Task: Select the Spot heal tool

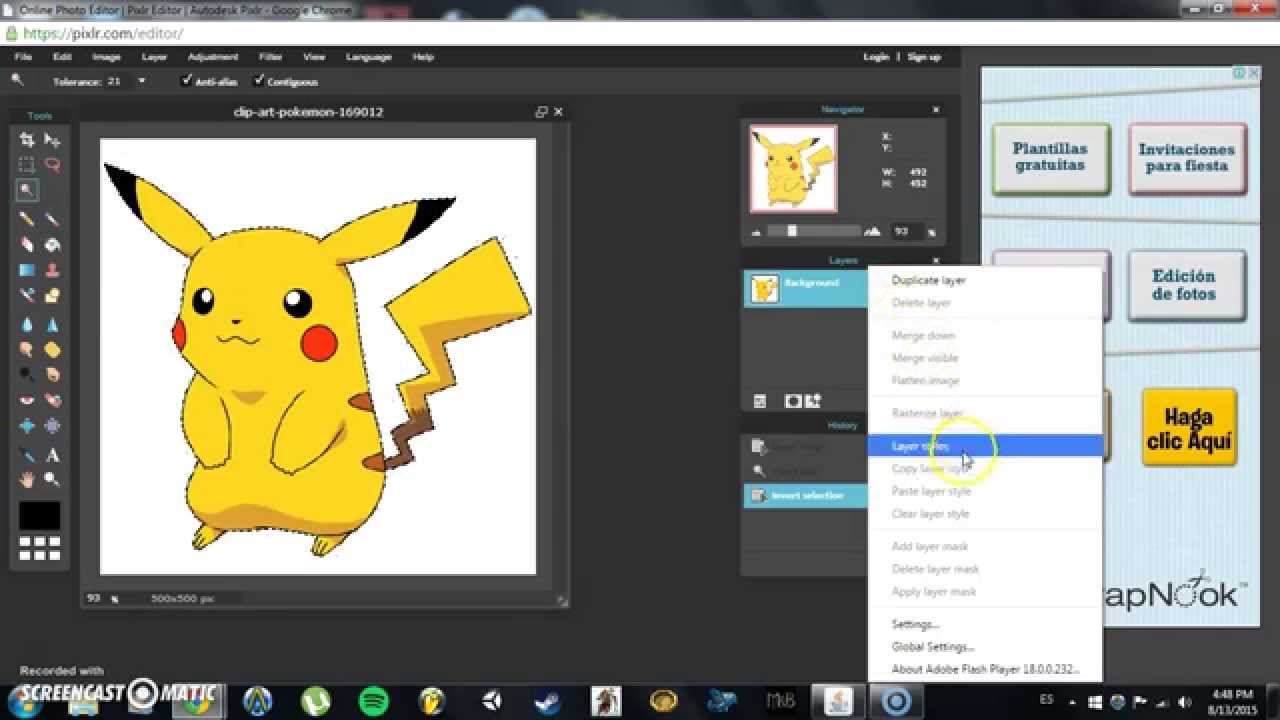Action: pos(52,400)
